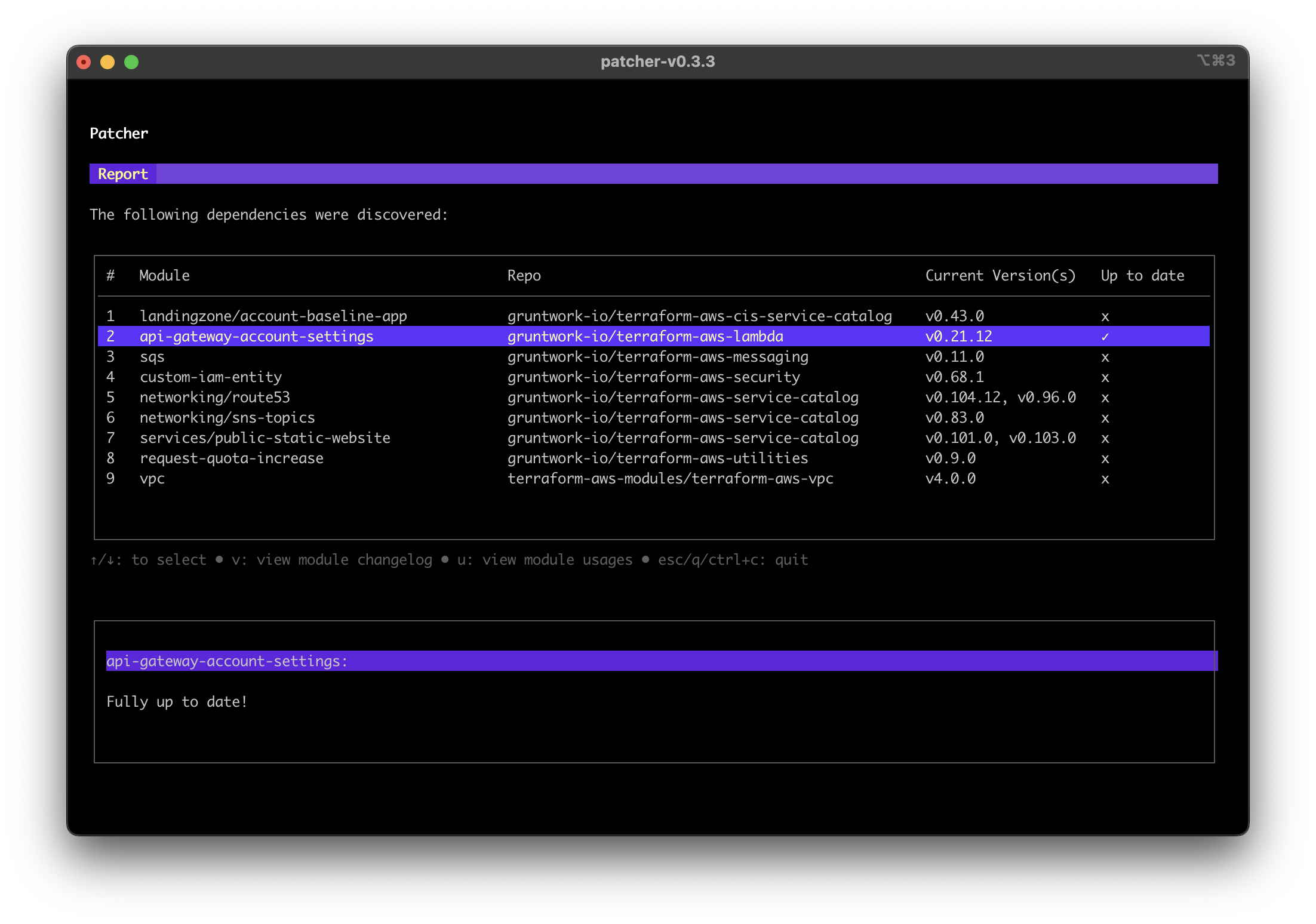Select the Report tab
This screenshot has height=924, width=1316.
coord(122,174)
